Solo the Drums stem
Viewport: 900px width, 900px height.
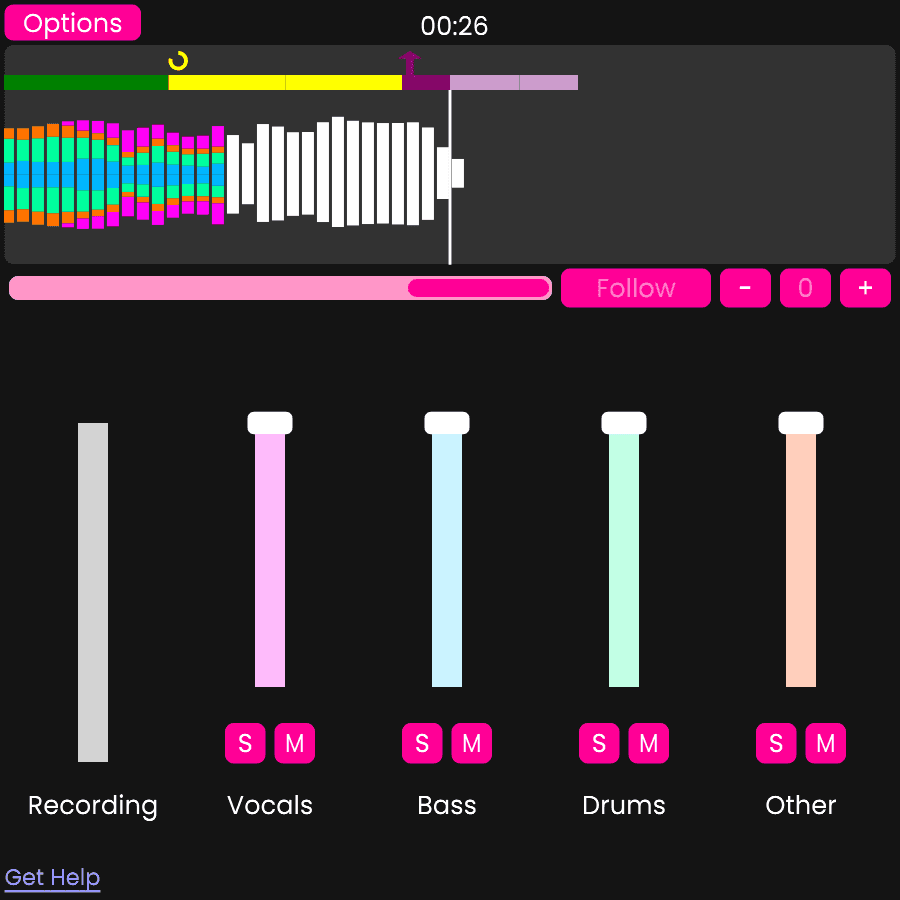pos(599,743)
